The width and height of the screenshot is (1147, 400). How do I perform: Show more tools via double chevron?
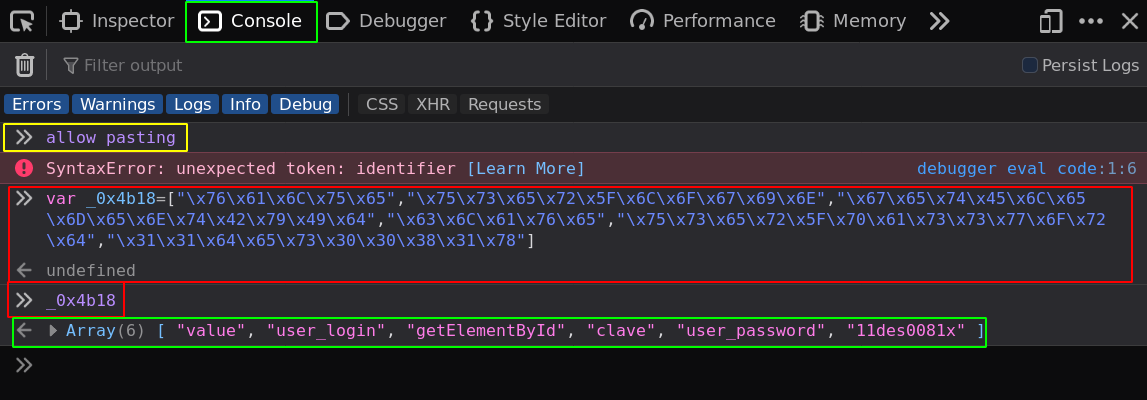pyautogui.click(x=938, y=21)
